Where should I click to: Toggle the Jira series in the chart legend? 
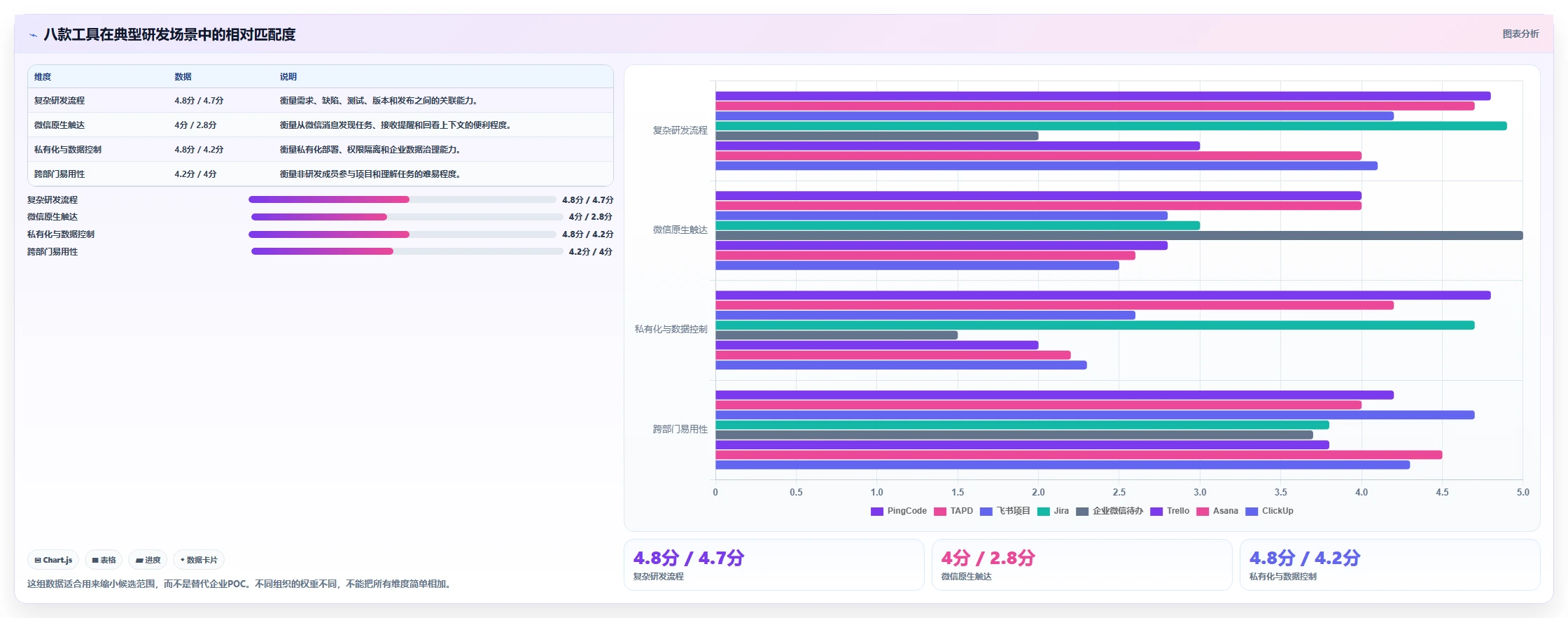pyautogui.click(x=1053, y=511)
